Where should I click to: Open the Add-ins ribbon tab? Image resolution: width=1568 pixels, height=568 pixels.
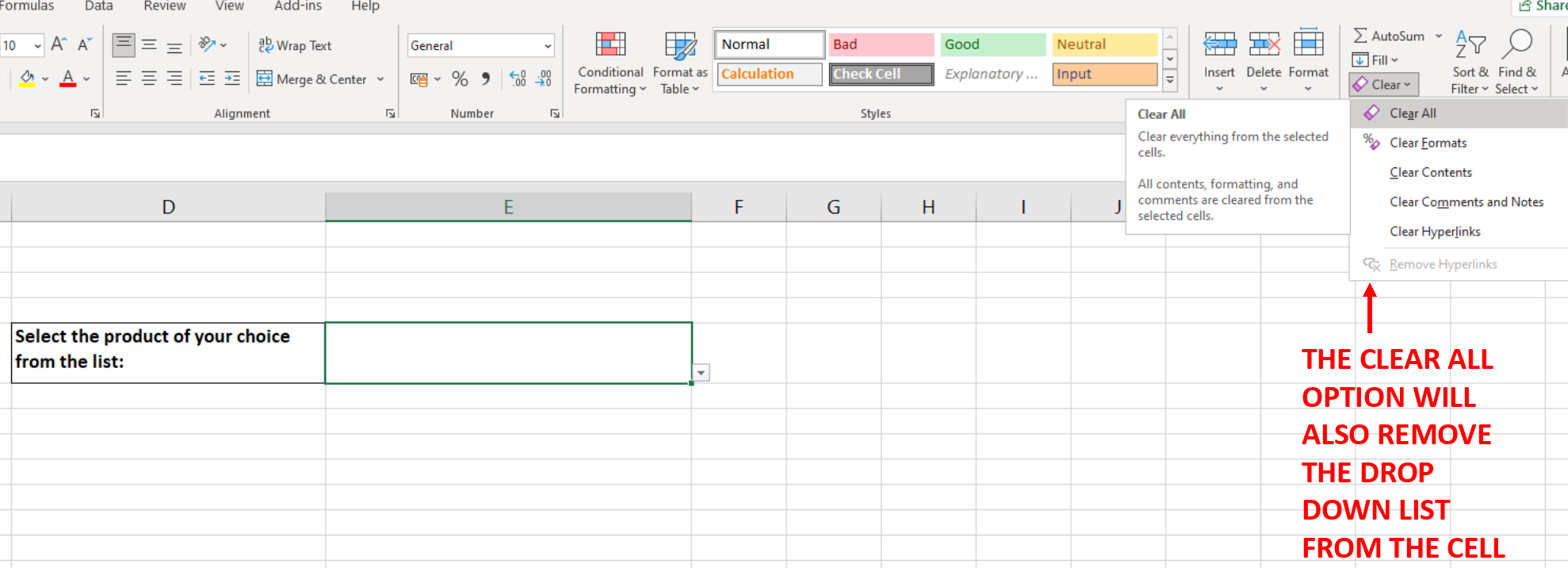click(298, 6)
